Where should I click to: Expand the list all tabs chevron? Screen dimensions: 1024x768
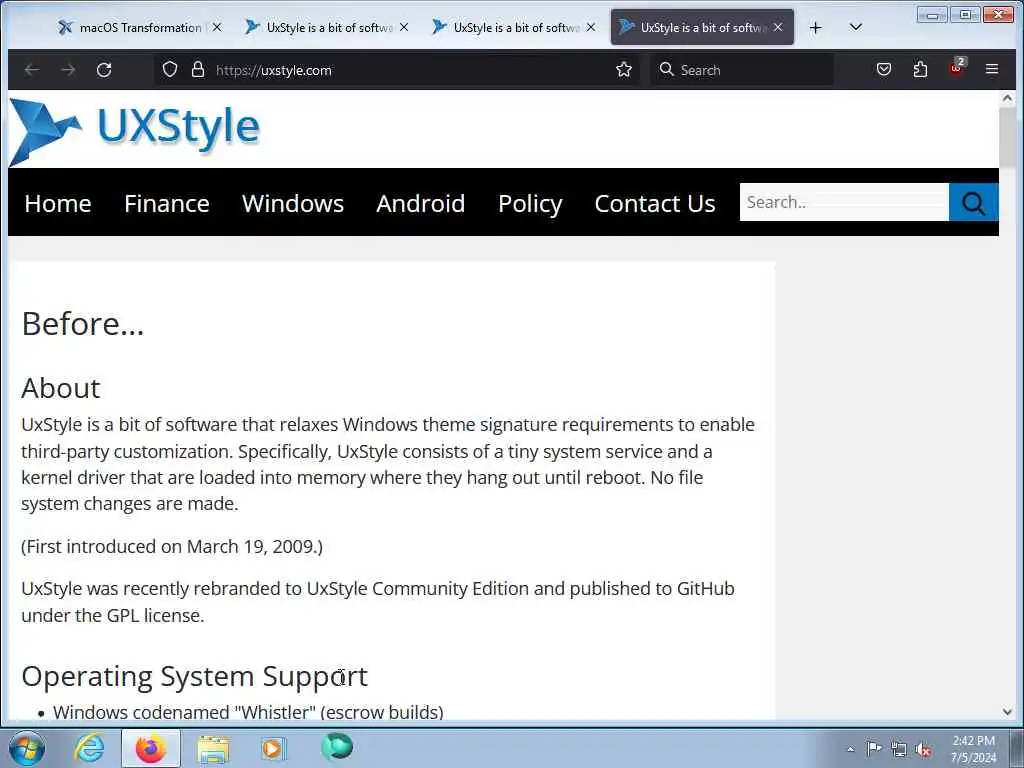856,27
